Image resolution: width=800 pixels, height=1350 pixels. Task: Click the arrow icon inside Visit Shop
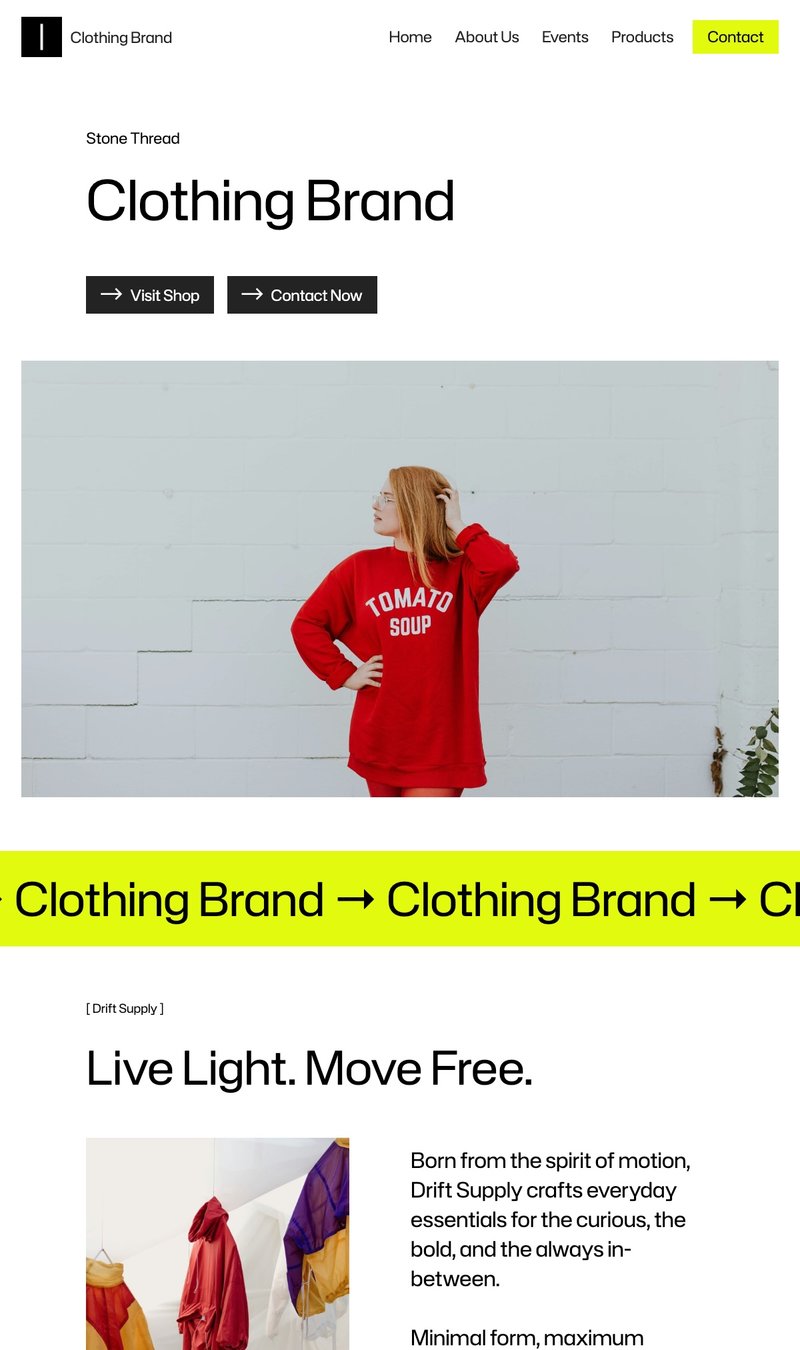[x=111, y=294]
